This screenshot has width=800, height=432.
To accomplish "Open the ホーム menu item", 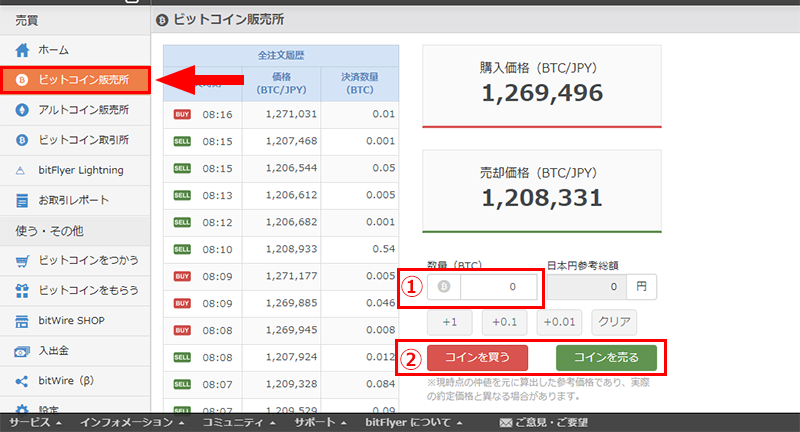I will pos(75,50).
